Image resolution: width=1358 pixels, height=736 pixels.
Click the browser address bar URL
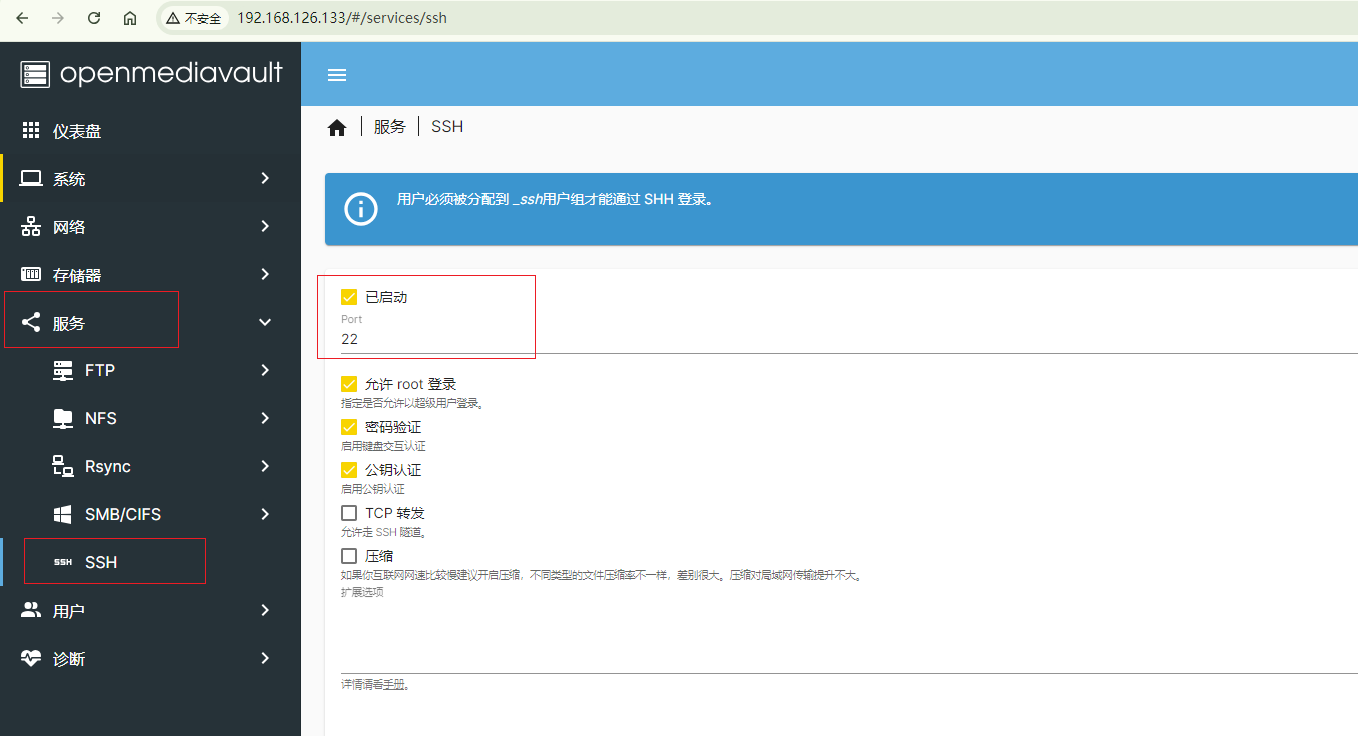[342, 18]
